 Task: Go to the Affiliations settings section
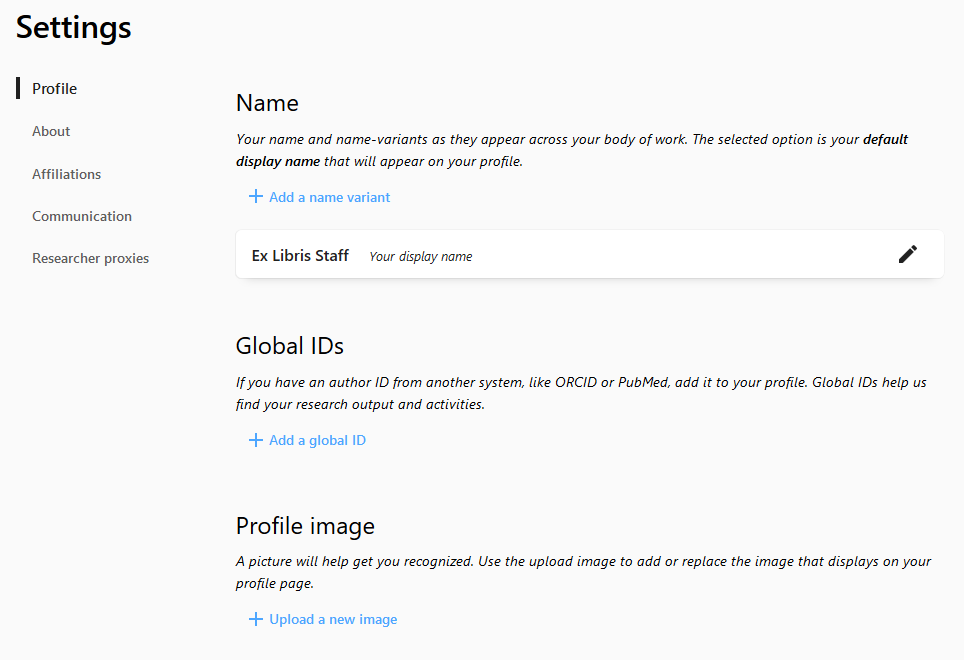point(66,174)
